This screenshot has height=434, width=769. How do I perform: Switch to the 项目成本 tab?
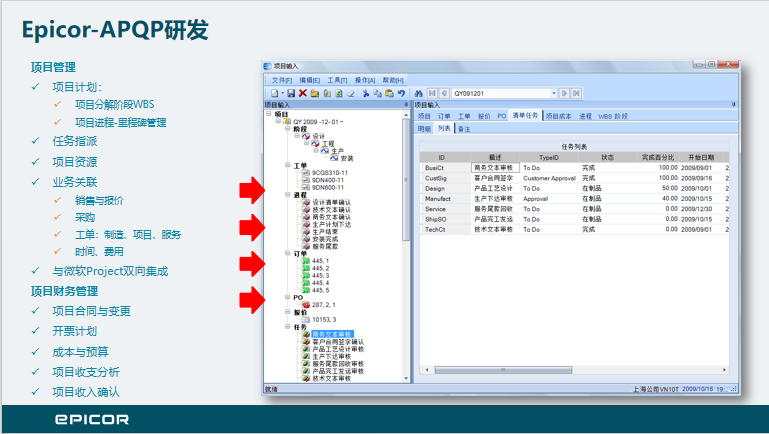(x=559, y=116)
